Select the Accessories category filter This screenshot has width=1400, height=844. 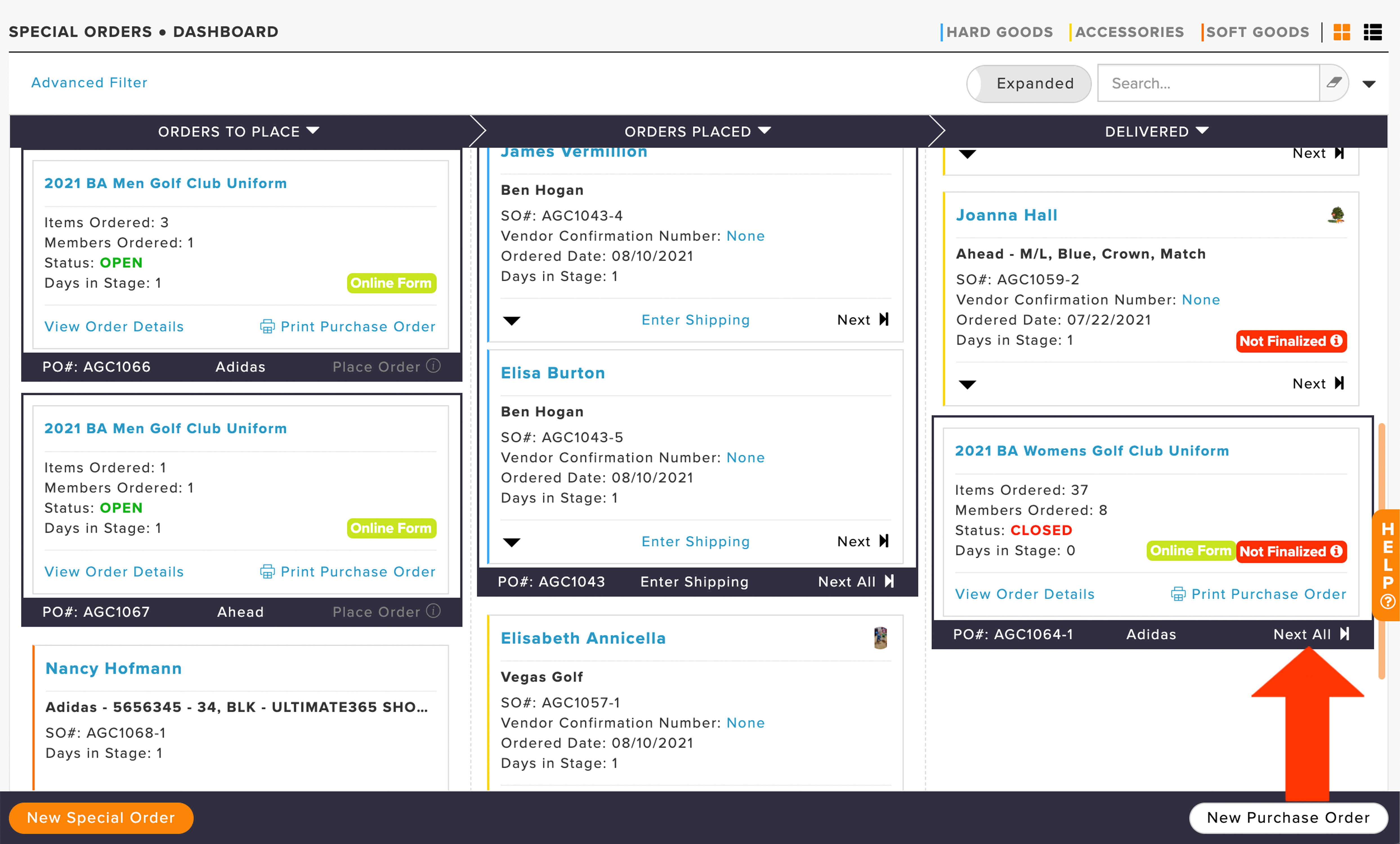point(1127,32)
